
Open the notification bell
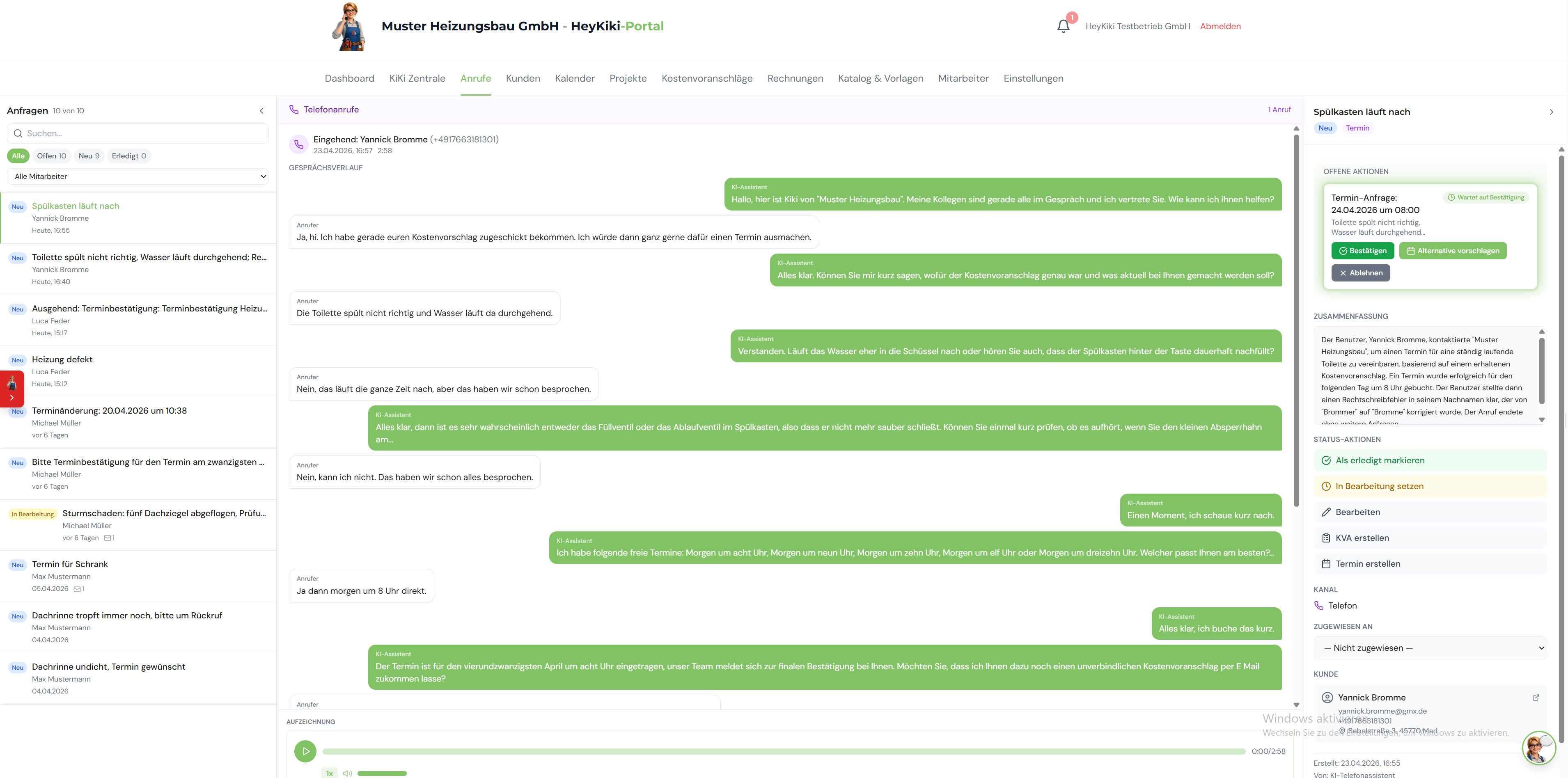(1063, 26)
